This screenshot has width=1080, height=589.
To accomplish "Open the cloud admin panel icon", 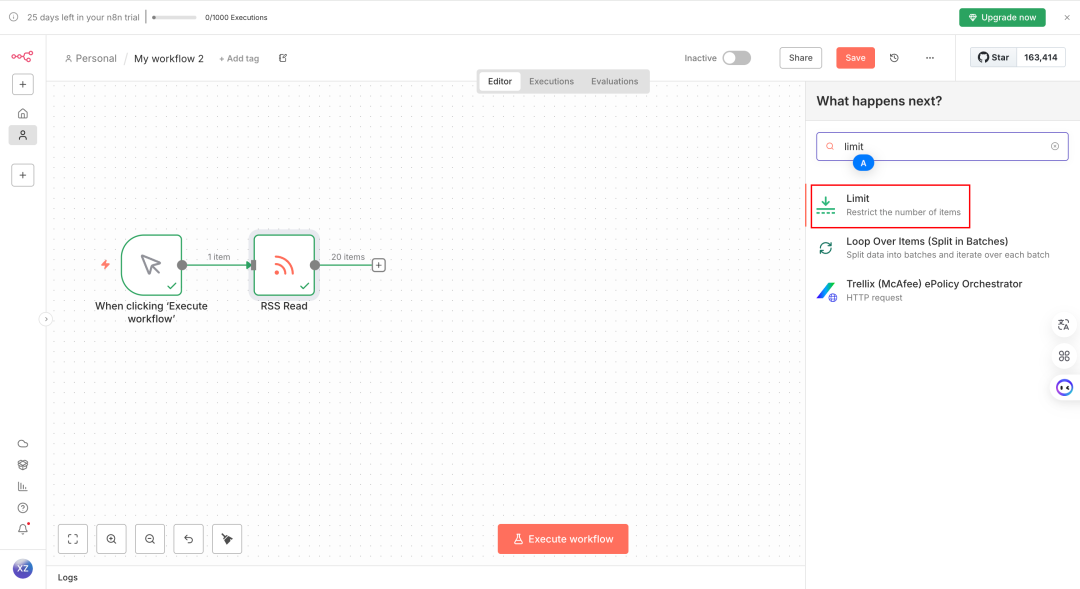I will (23, 444).
